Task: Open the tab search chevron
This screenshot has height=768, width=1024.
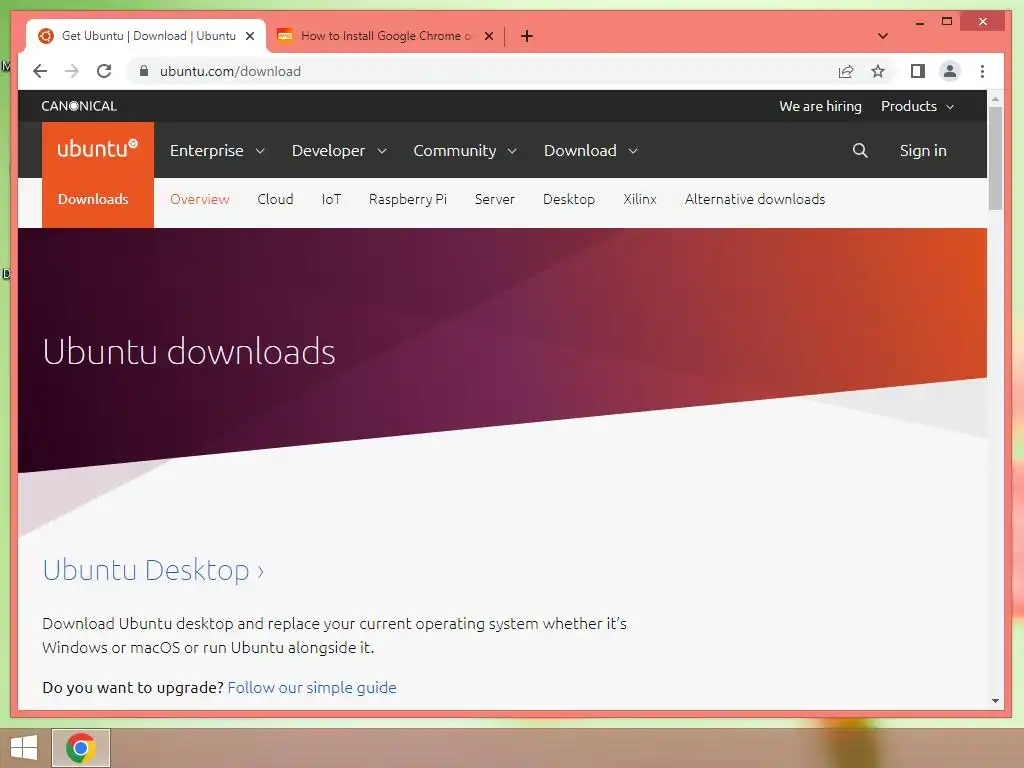Action: click(882, 36)
